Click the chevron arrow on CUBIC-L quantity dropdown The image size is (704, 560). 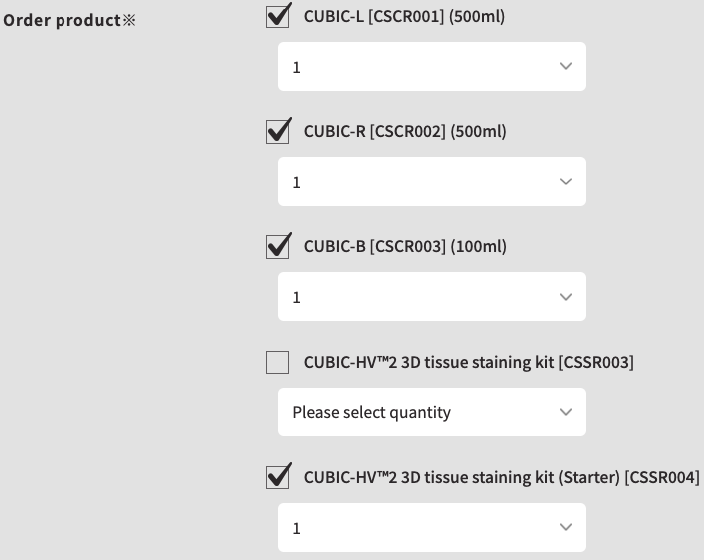tap(566, 67)
